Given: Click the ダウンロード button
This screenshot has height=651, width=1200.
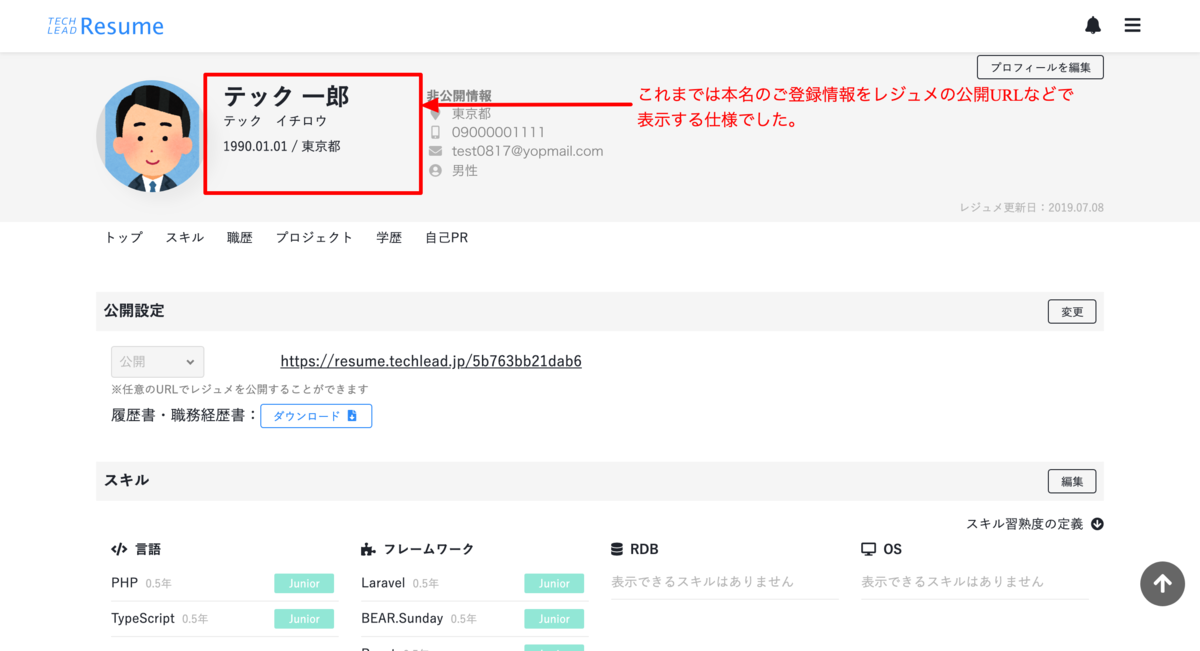Looking at the screenshot, I should tap(316, 416).
